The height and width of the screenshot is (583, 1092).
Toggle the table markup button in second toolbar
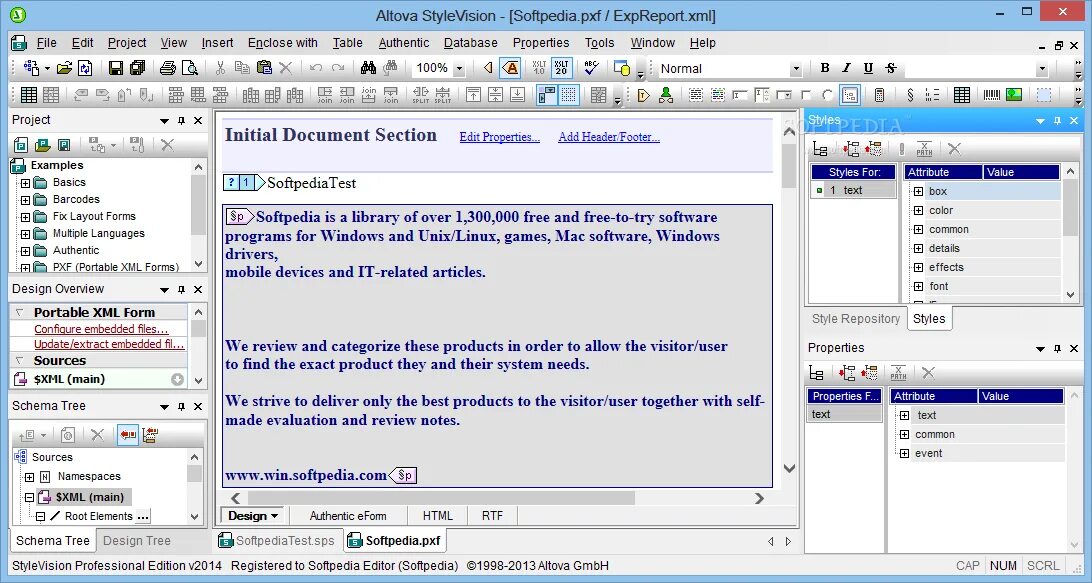coord(547,95)
